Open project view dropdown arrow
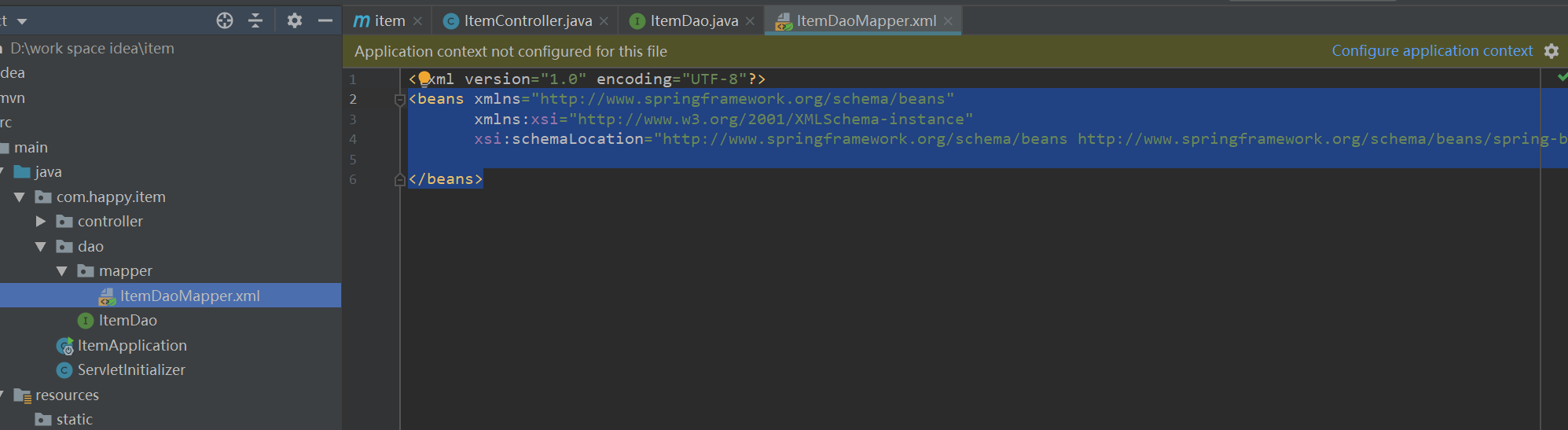 coord(22,21)
